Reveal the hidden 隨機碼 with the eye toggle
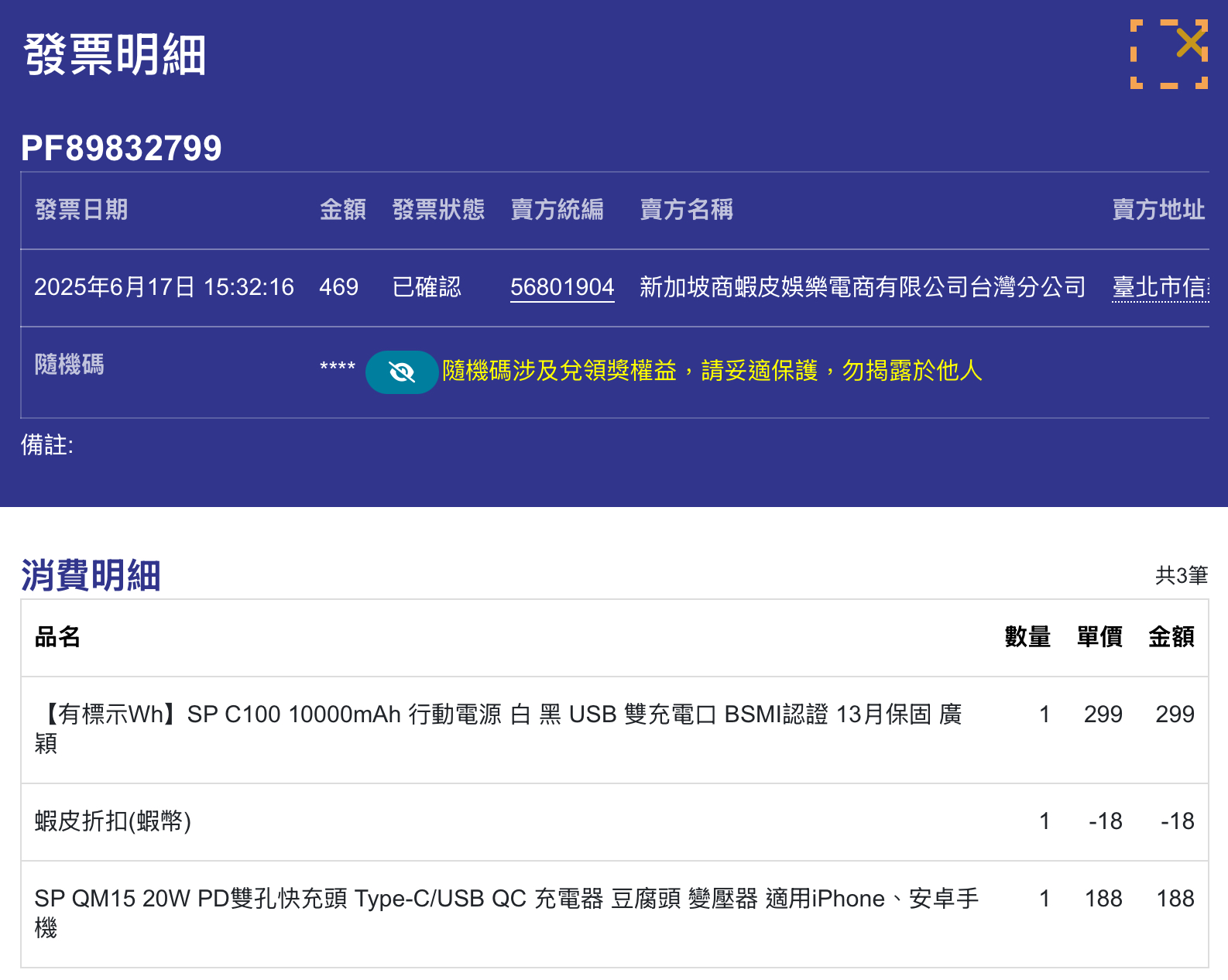 click(402, 372)
